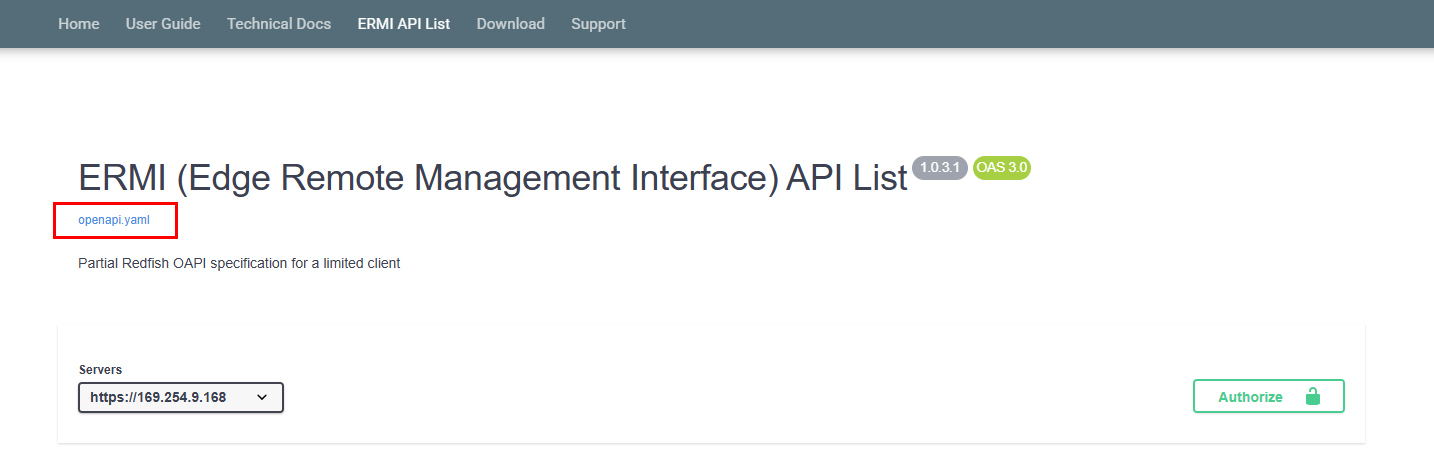Click the blank area of the top navigation bar
This screenshot has height=468, width=1434.
1000,24
